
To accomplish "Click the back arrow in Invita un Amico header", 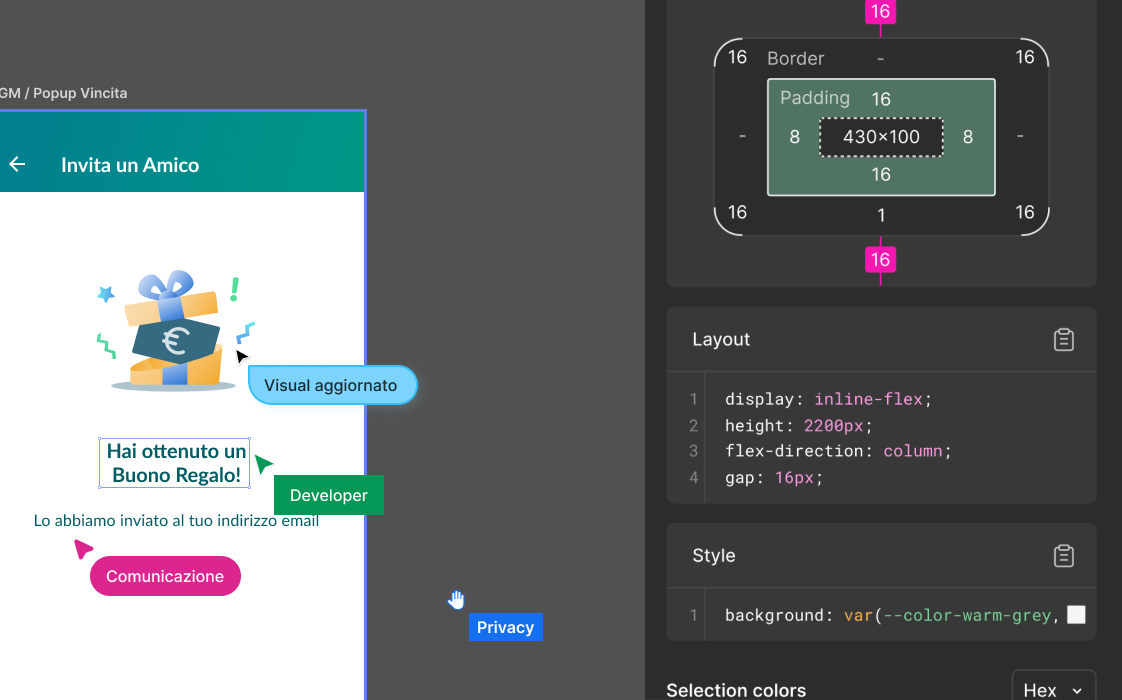I will pyautogui.click(x=17, y=165).
